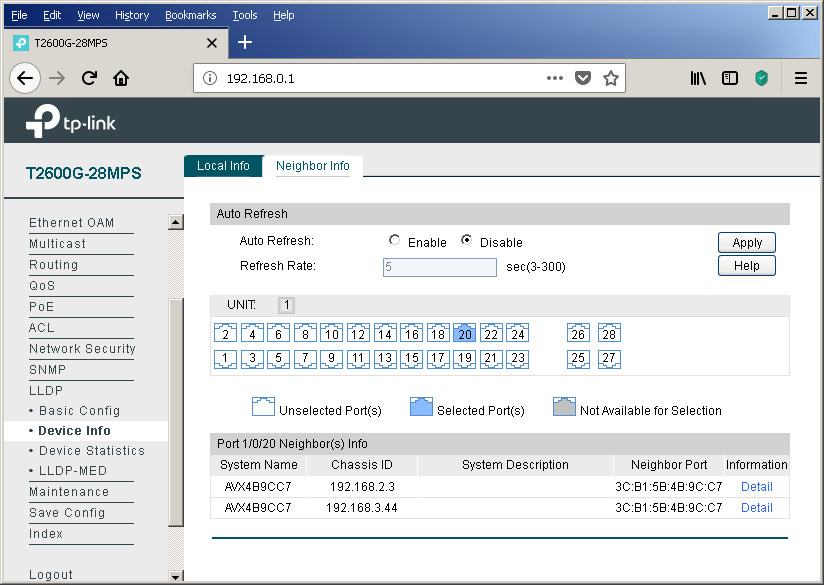
Task: Open the Routing sidebar section
Action: [54, 265]
